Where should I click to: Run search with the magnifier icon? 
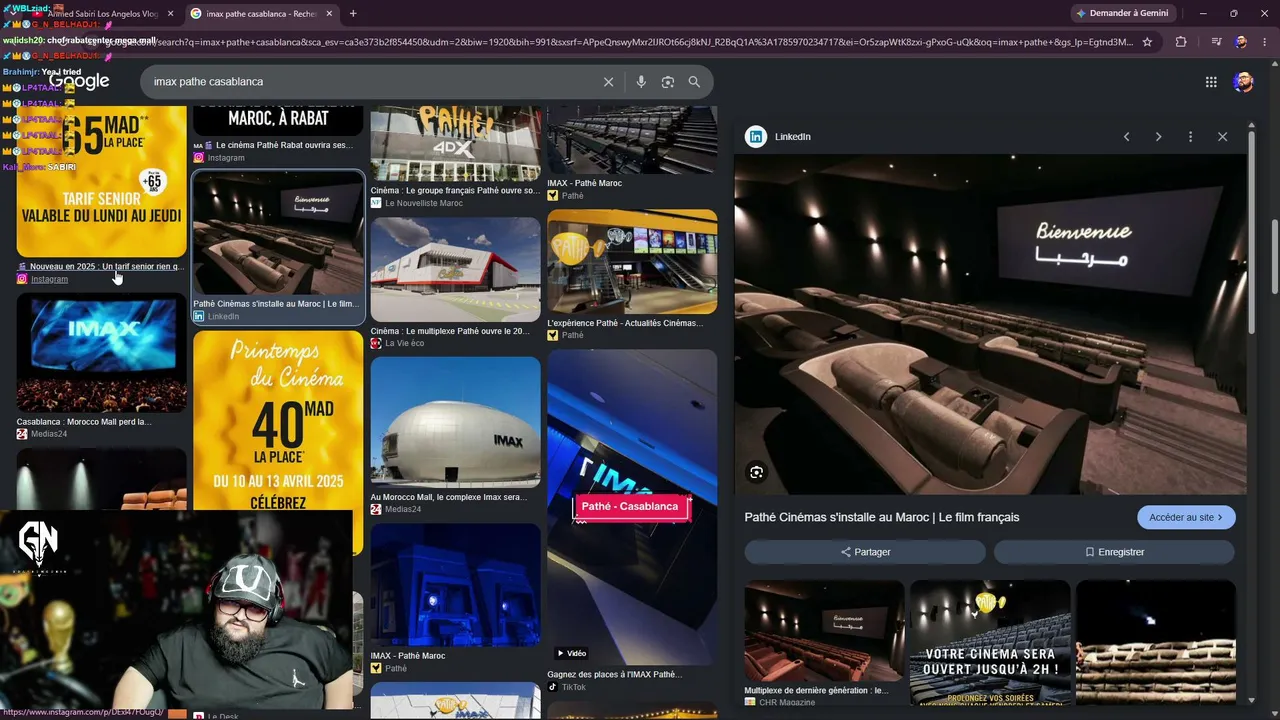coord(694,82)
